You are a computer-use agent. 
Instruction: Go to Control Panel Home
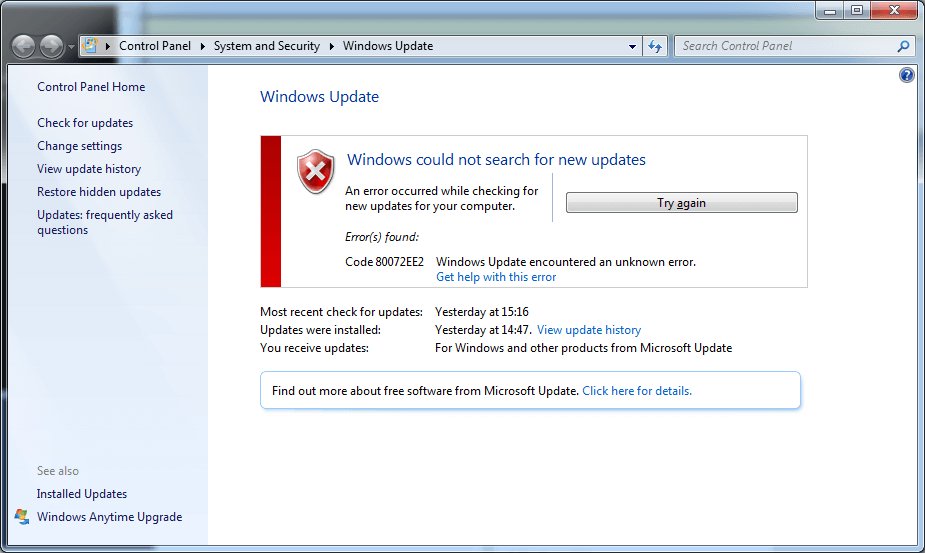91,87
